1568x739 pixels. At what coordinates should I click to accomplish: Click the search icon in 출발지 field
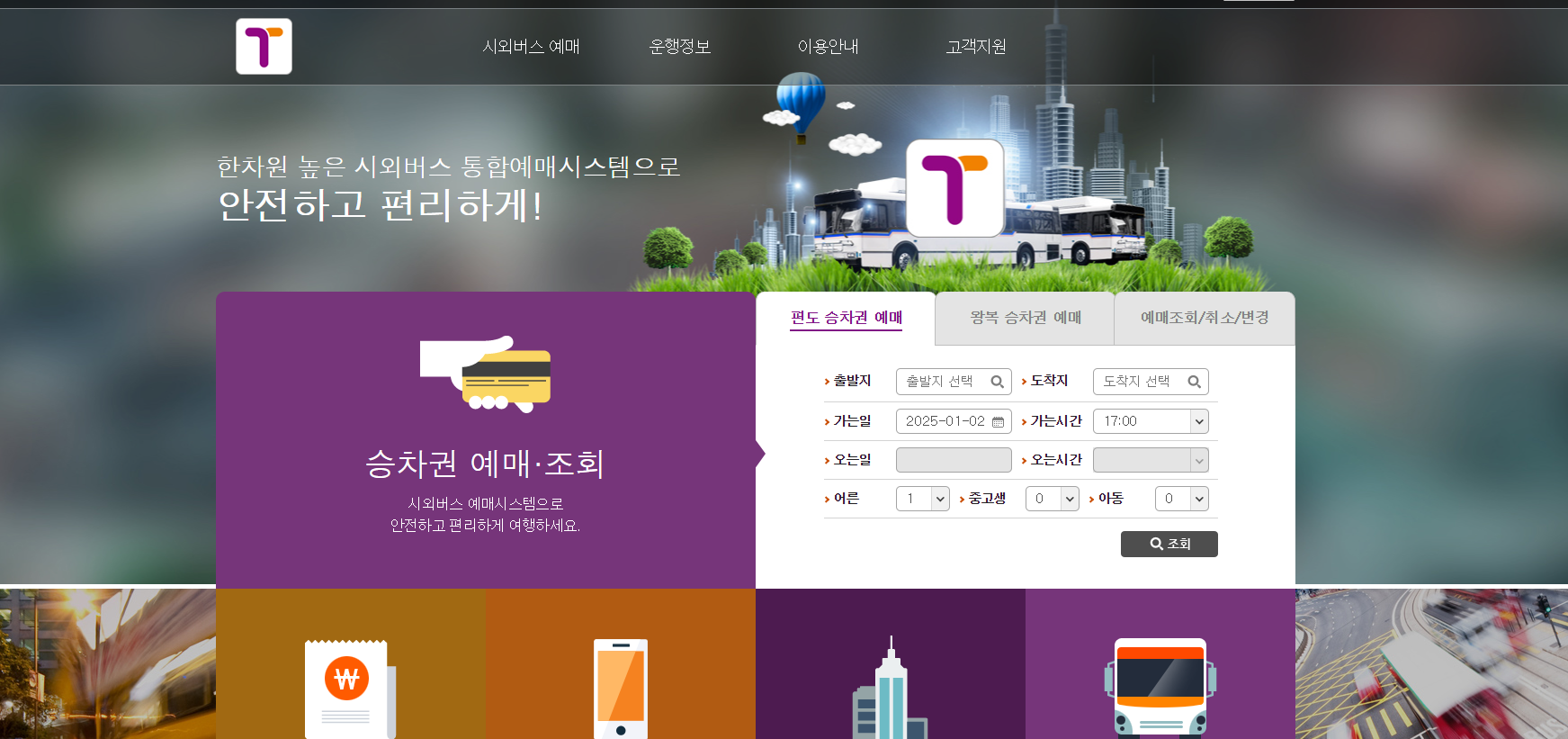(x=997, y=382)
